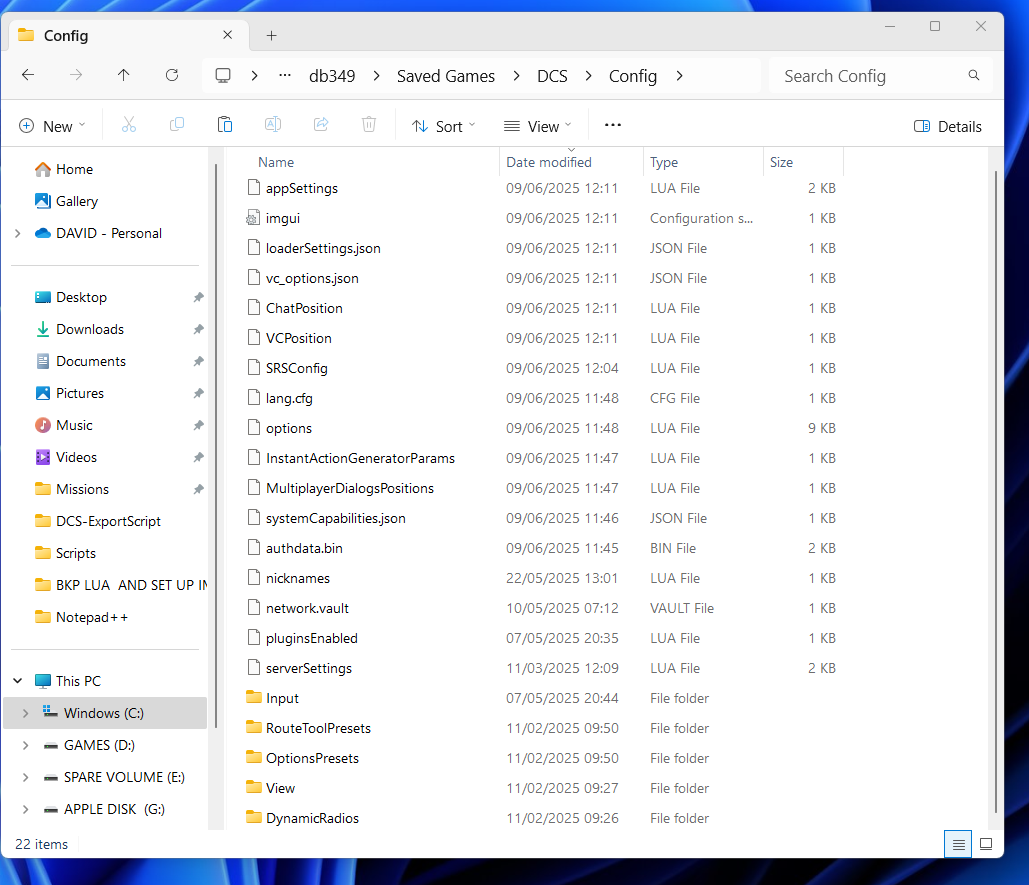Viewport: 1029px width, 885px height.
Task: Close the Config tab
Action: pyautogui.click(x=227, y=35)
